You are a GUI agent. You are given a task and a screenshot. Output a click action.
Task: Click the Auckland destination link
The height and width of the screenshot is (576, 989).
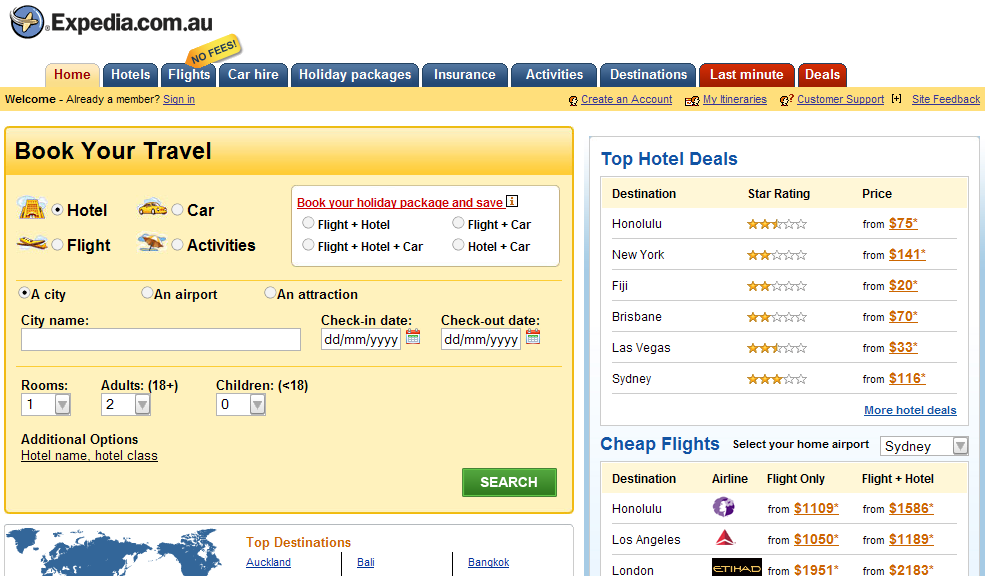point(268,562)
